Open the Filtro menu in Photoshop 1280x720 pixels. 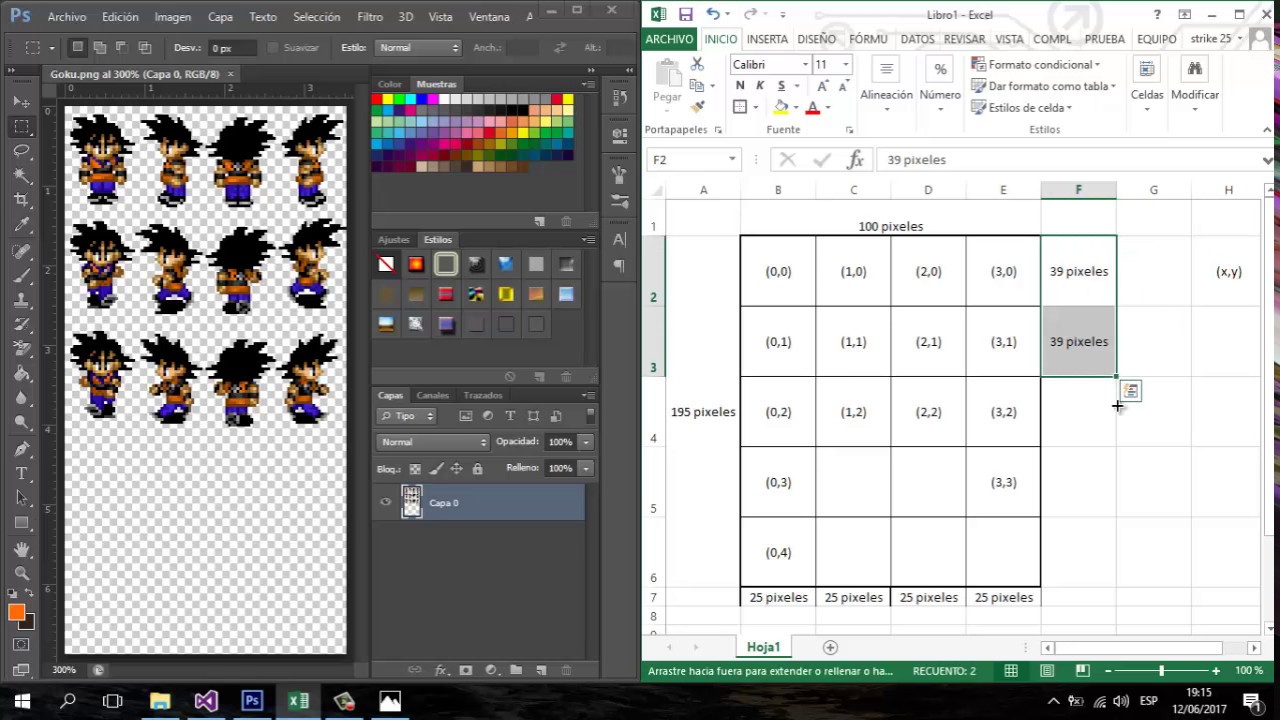click(370, 17)
